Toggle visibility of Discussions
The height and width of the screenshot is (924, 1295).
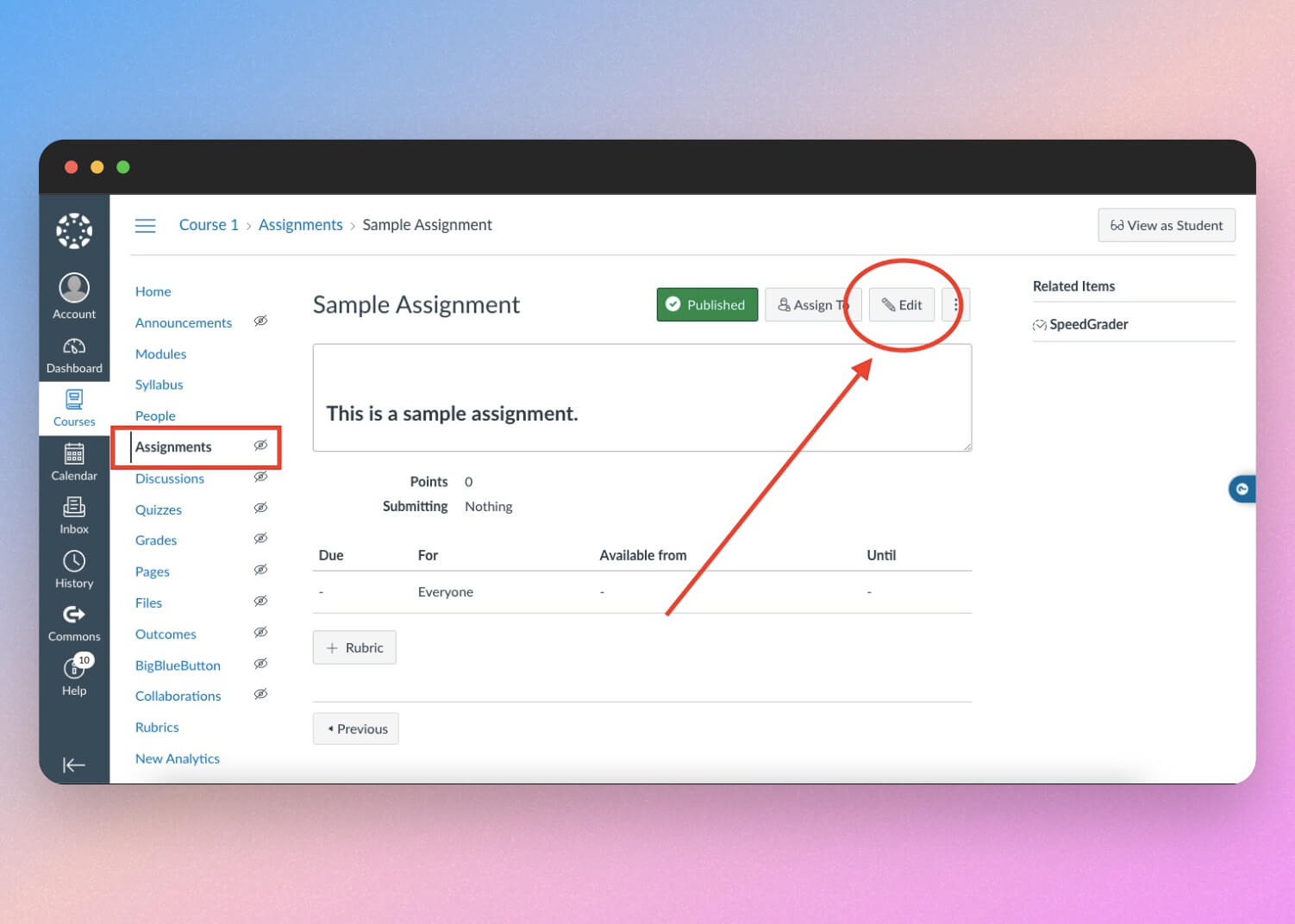click(x=260, y=477)
